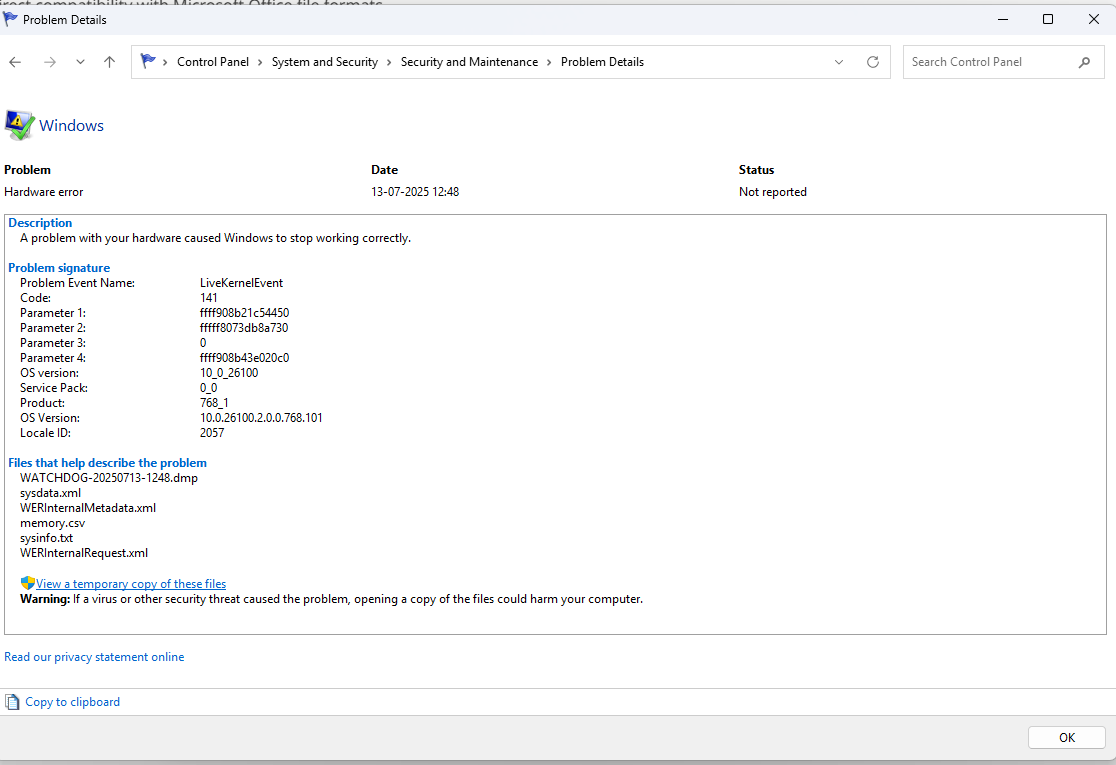1116x765 pixels.
Task: Click Locale ID value 2057
Action: pos(212,433)
